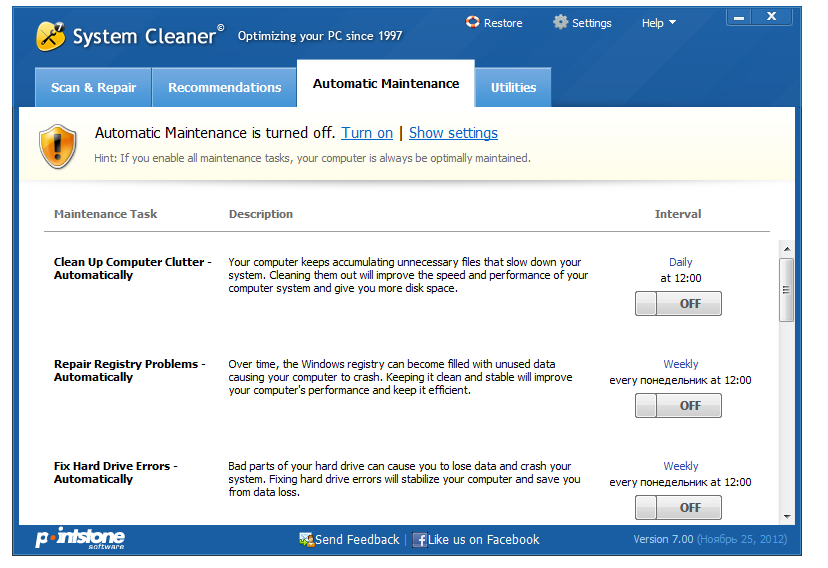Screen dimensions: 828x568
Task: Click the Interval column header
Action: click(678, 214)
